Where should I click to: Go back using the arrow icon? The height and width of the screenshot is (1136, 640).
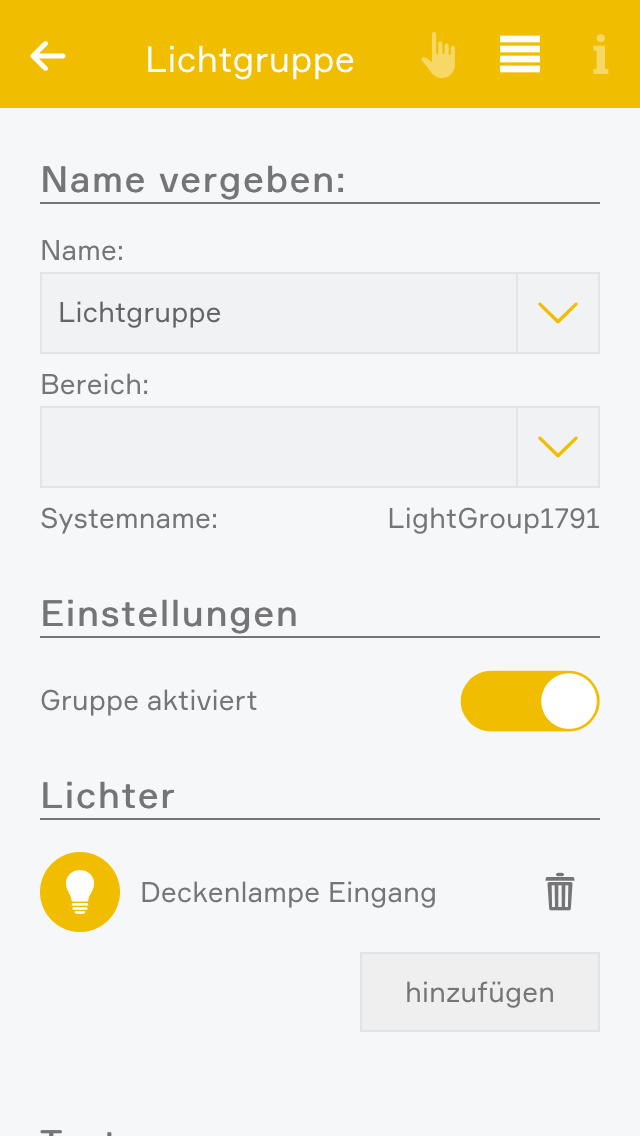[48, 56]
